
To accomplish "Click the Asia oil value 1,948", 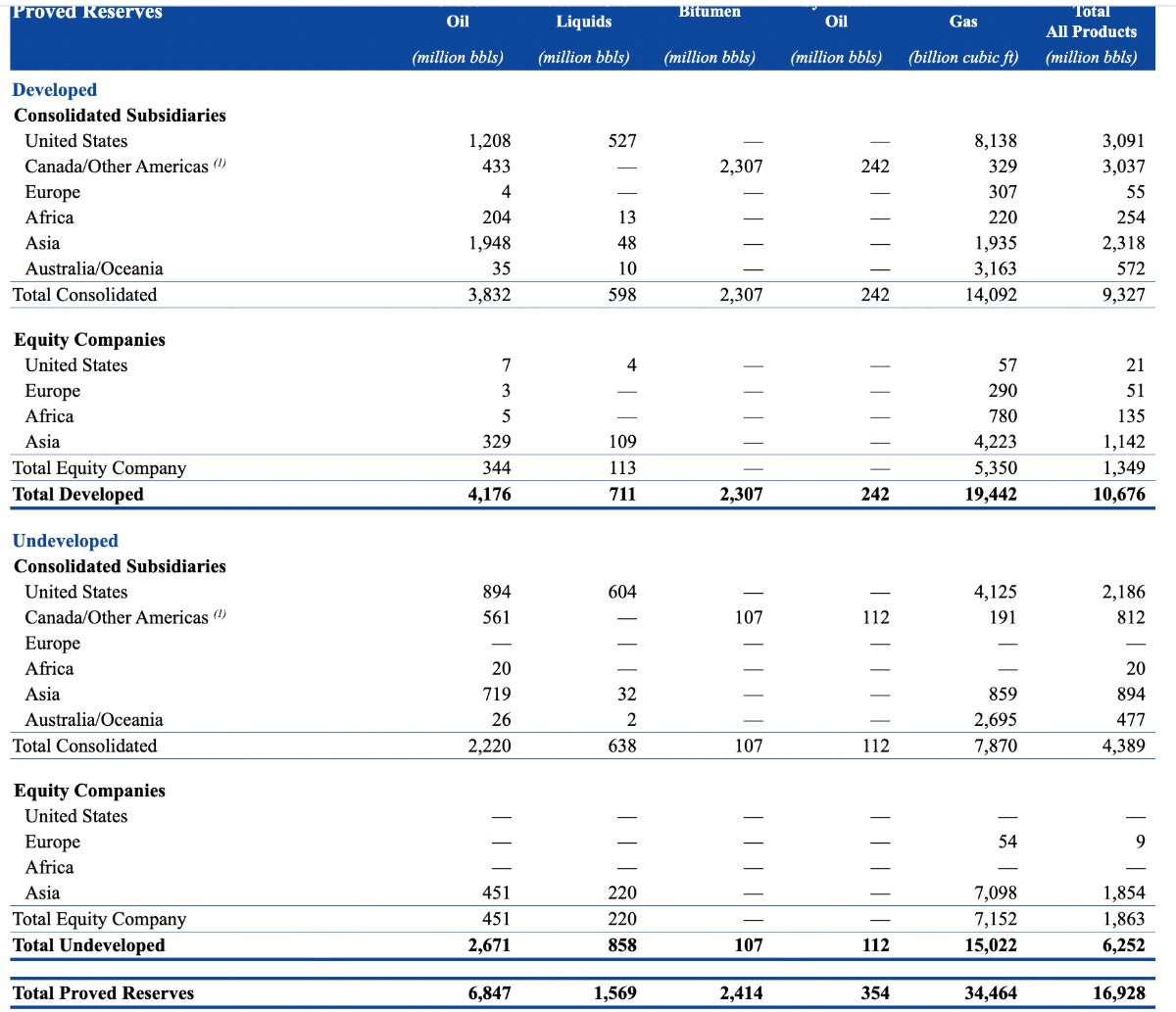I will click(490, 243).
